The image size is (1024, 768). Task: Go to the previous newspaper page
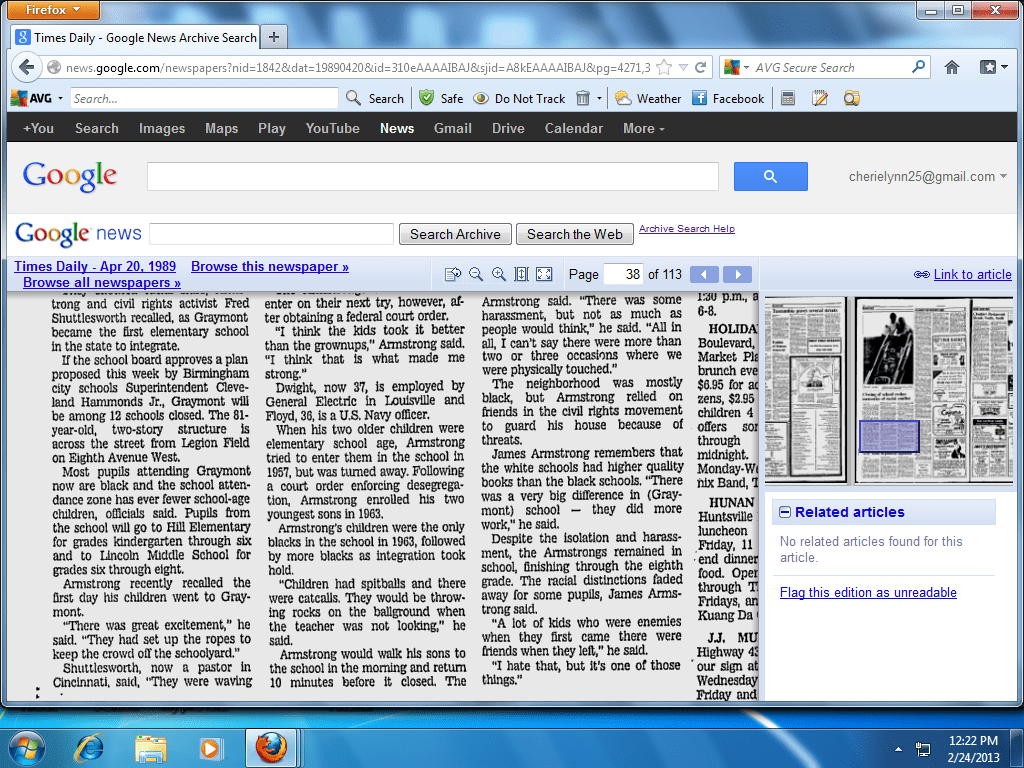tap(704, 274)
